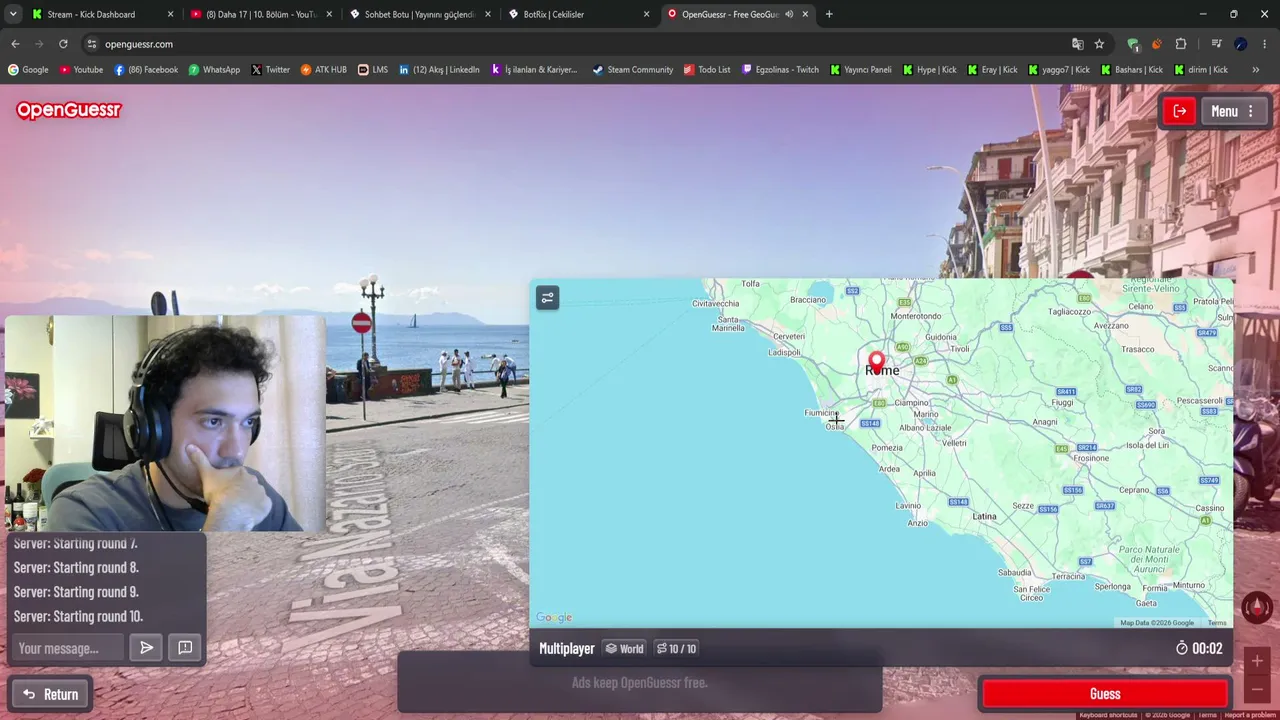This screenshot has height=720, width=1280.
Task: Open the orange extension icon
Action: [x=1156, y=44]
